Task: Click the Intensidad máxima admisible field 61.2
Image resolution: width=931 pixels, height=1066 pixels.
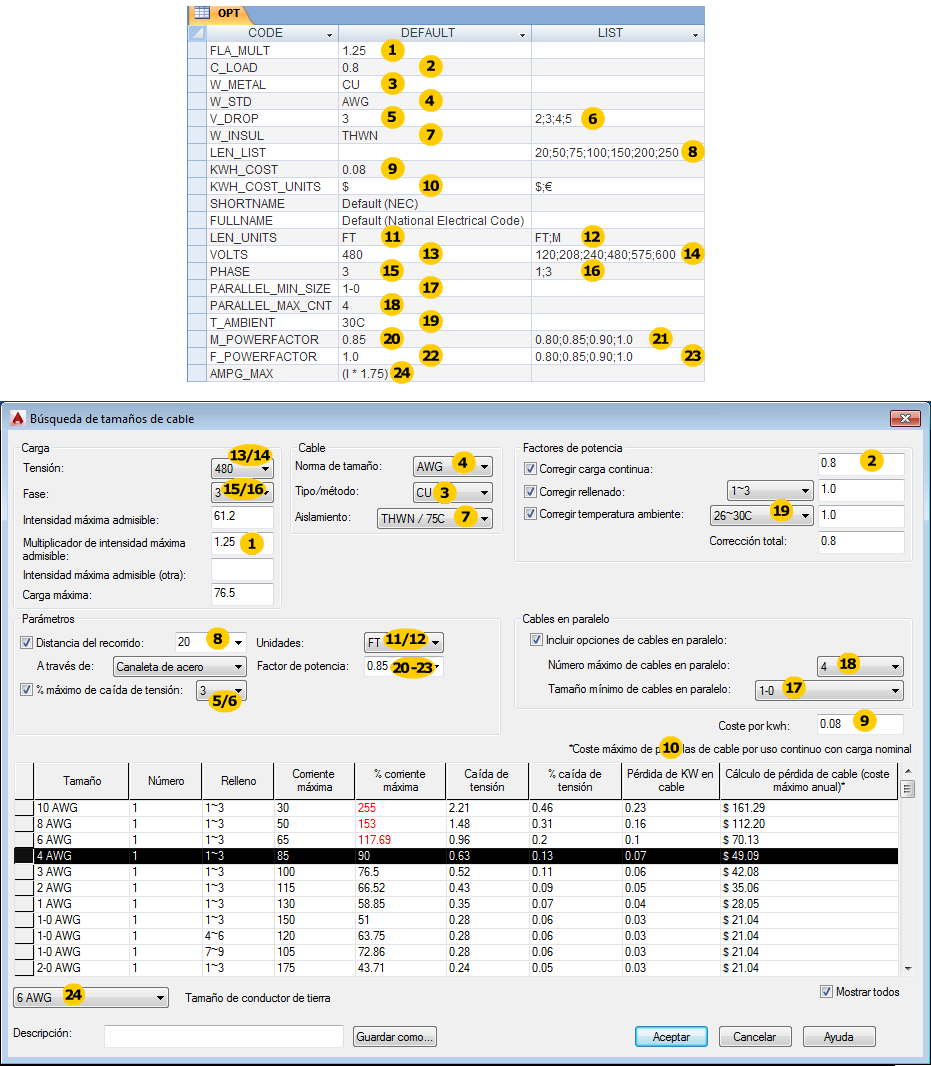Action: pyautogui.click(x=242, y=516)
